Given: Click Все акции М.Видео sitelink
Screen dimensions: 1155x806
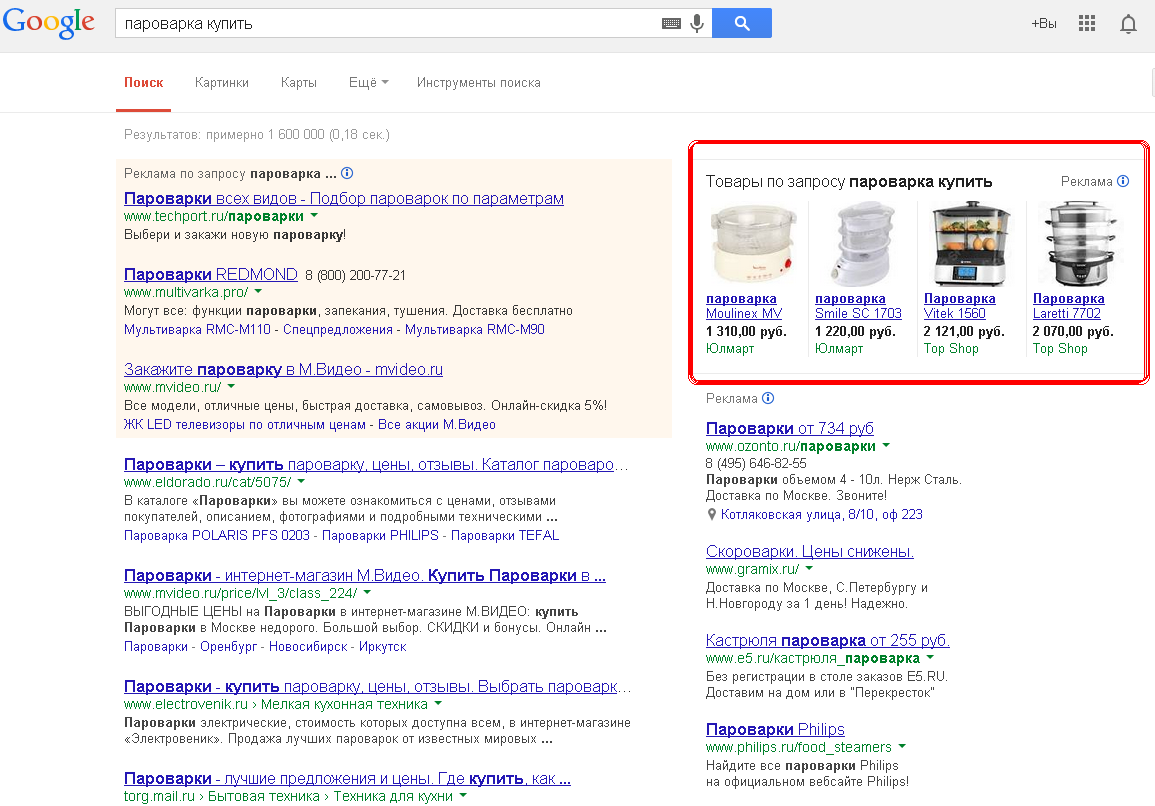Looking at the screenshot, I should [x=437, y=424].
